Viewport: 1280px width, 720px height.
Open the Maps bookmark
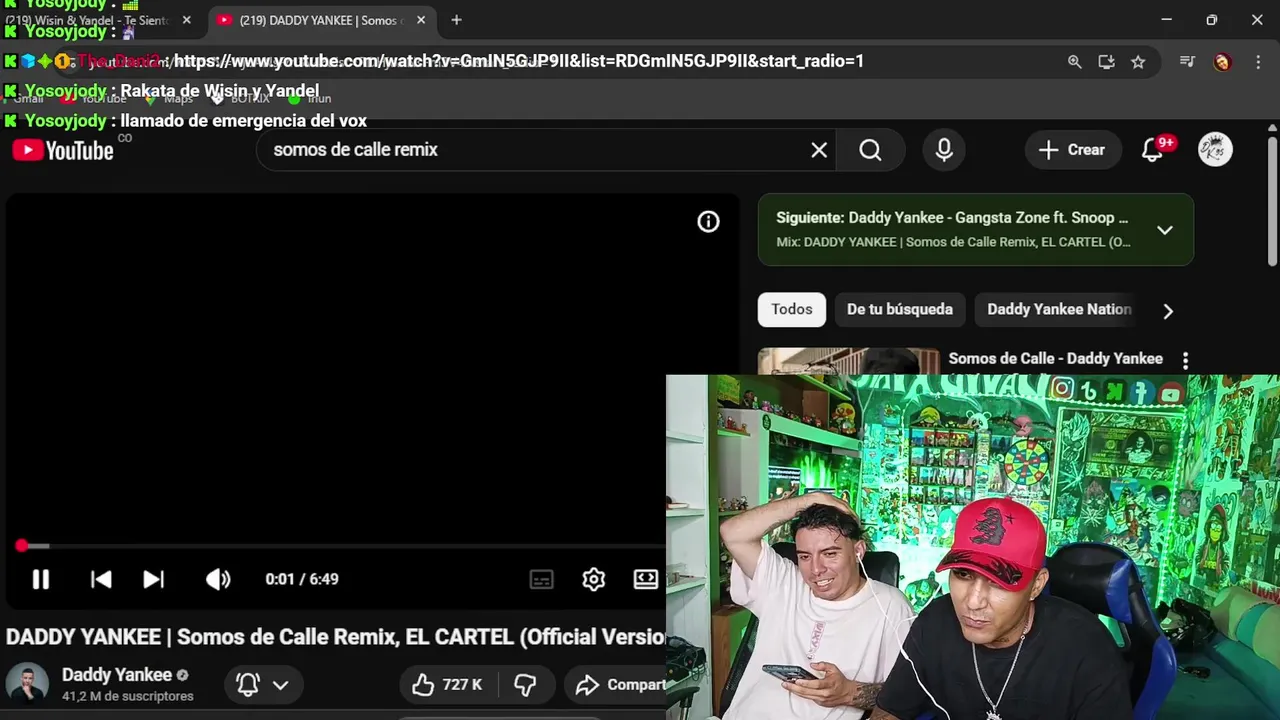(x=170, y=98)
